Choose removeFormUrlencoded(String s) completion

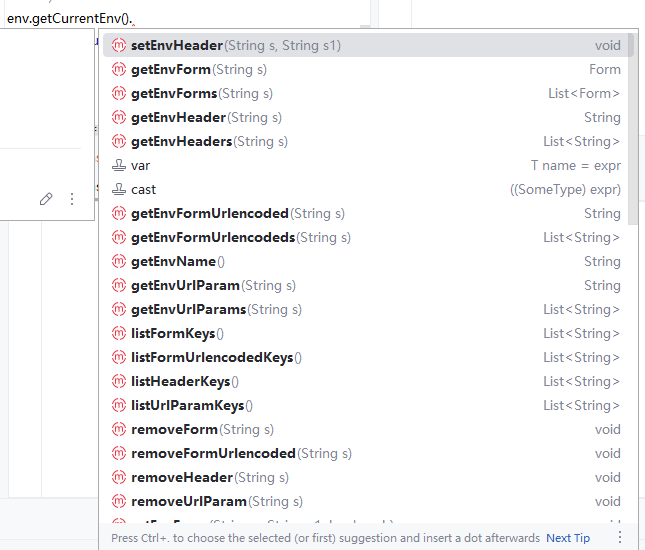[x=240, y=454]
